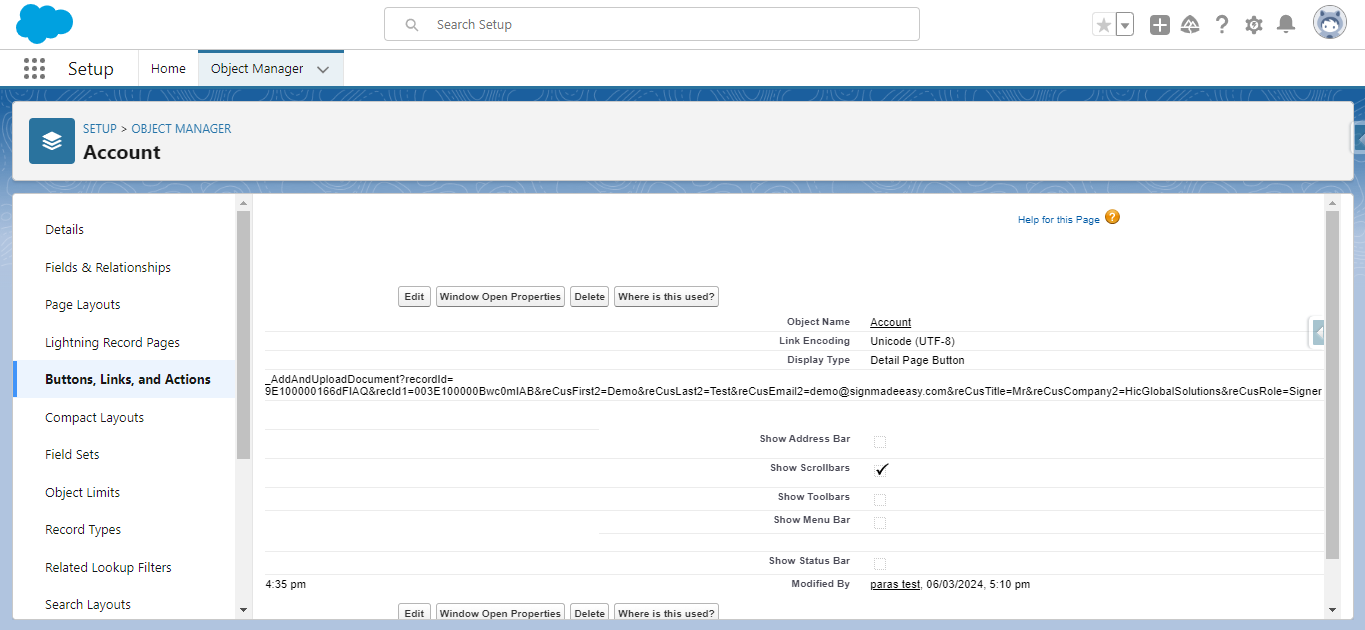
Task: Click the upper Edit button
Action: coord(414,297)
